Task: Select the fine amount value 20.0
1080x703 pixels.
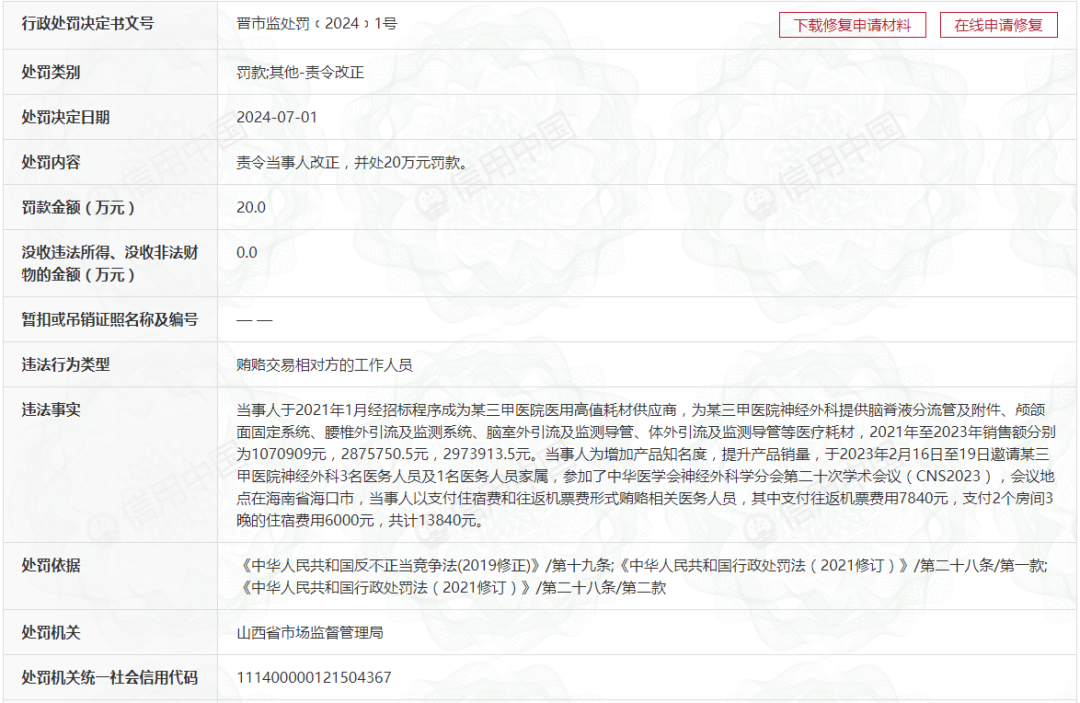Action: [251, 207]
